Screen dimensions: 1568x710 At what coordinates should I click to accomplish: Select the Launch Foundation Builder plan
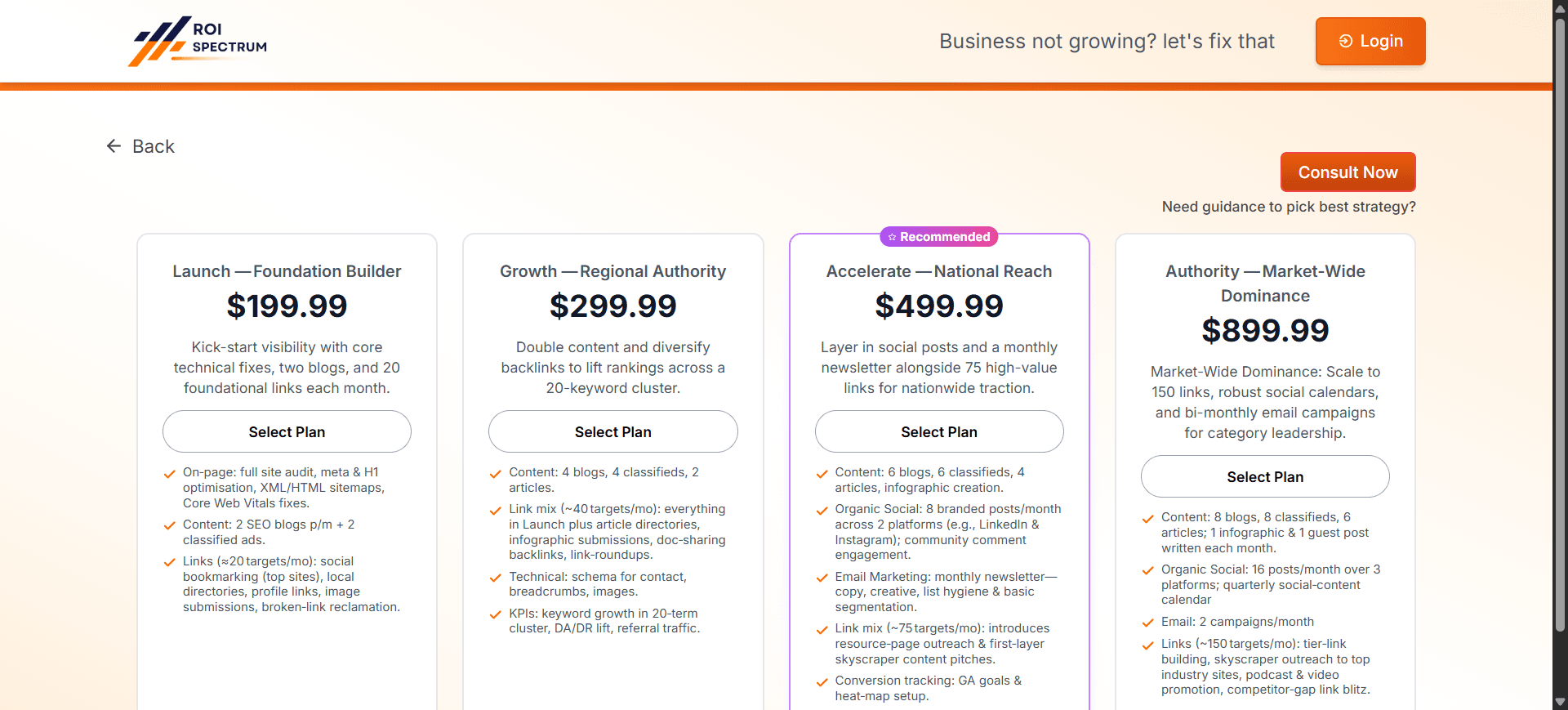[287, 431]
